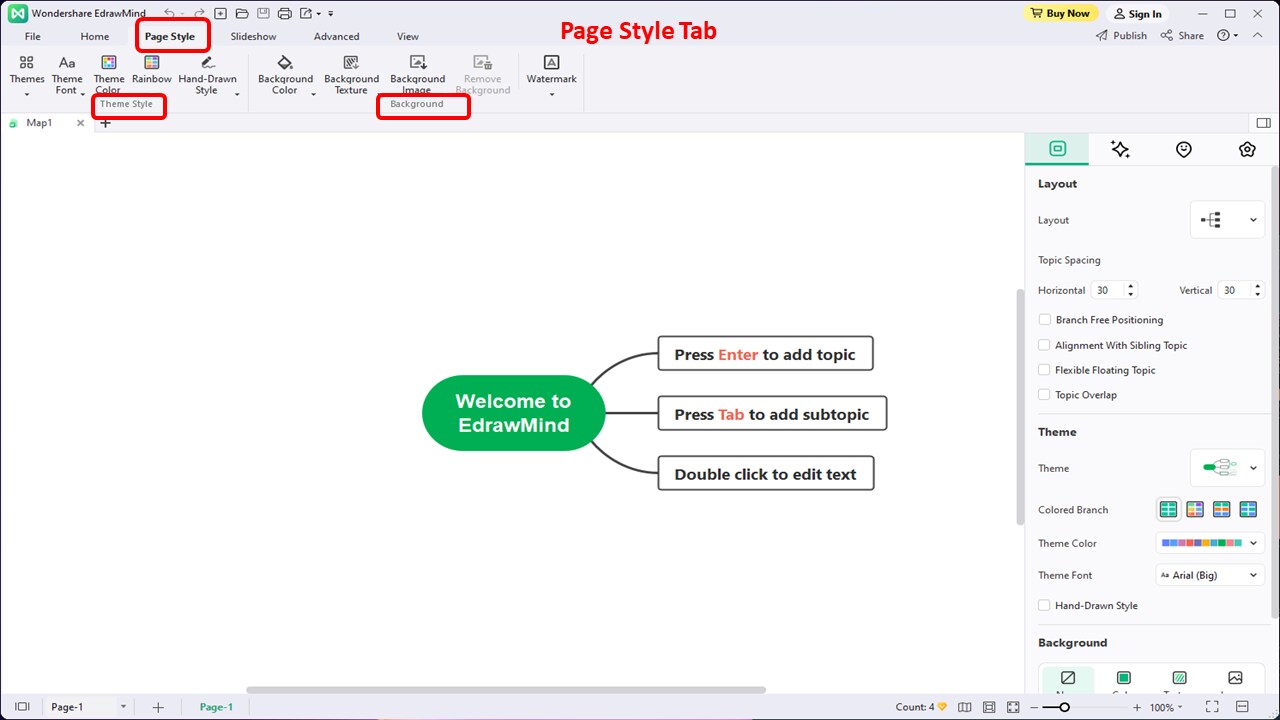Open the Theme Font Arial (Big) dropdown
This screenshot has width=1280, height=720.
tap(1210, 575)
